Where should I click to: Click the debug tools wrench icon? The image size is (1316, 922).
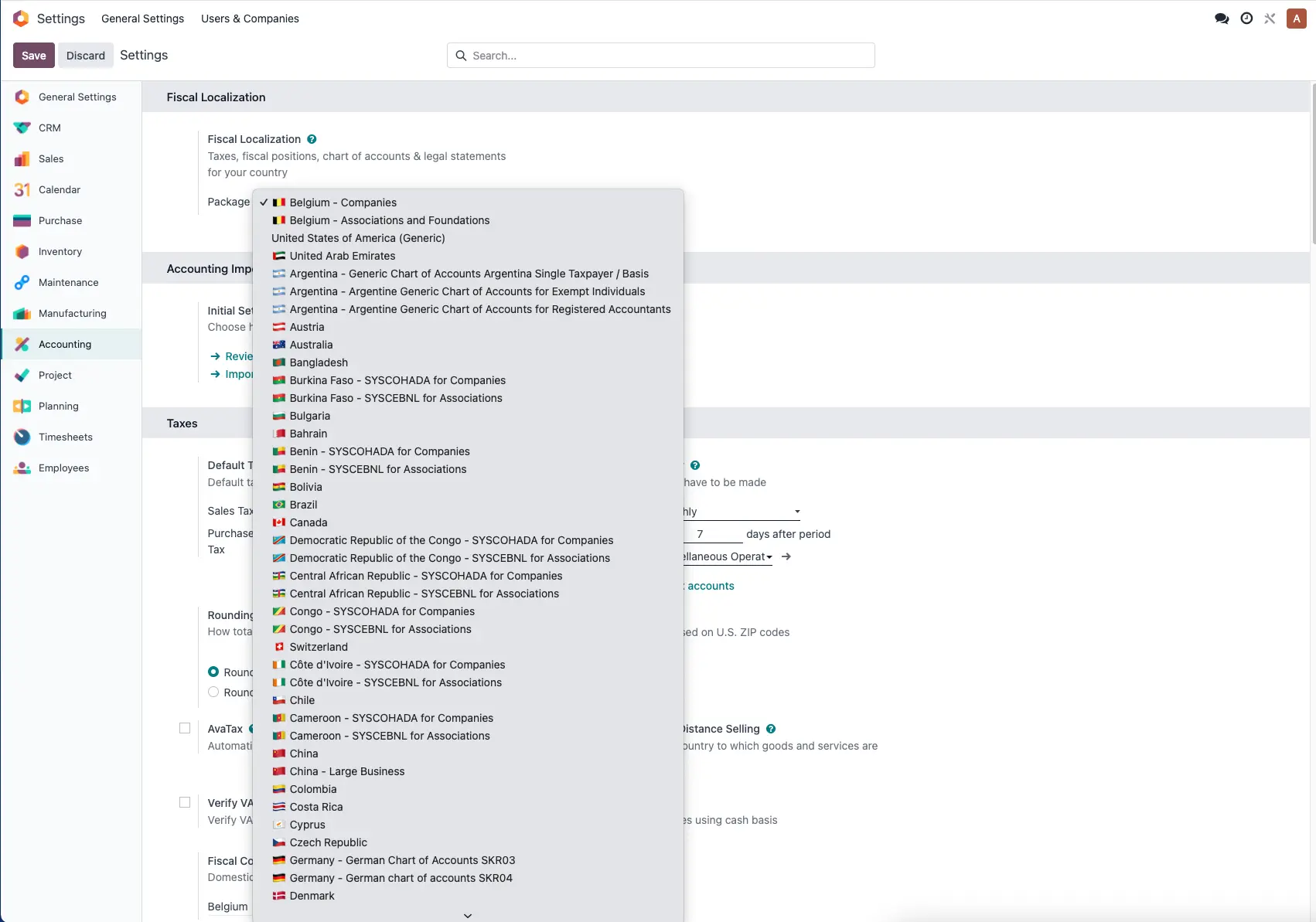coord(1270,19)
